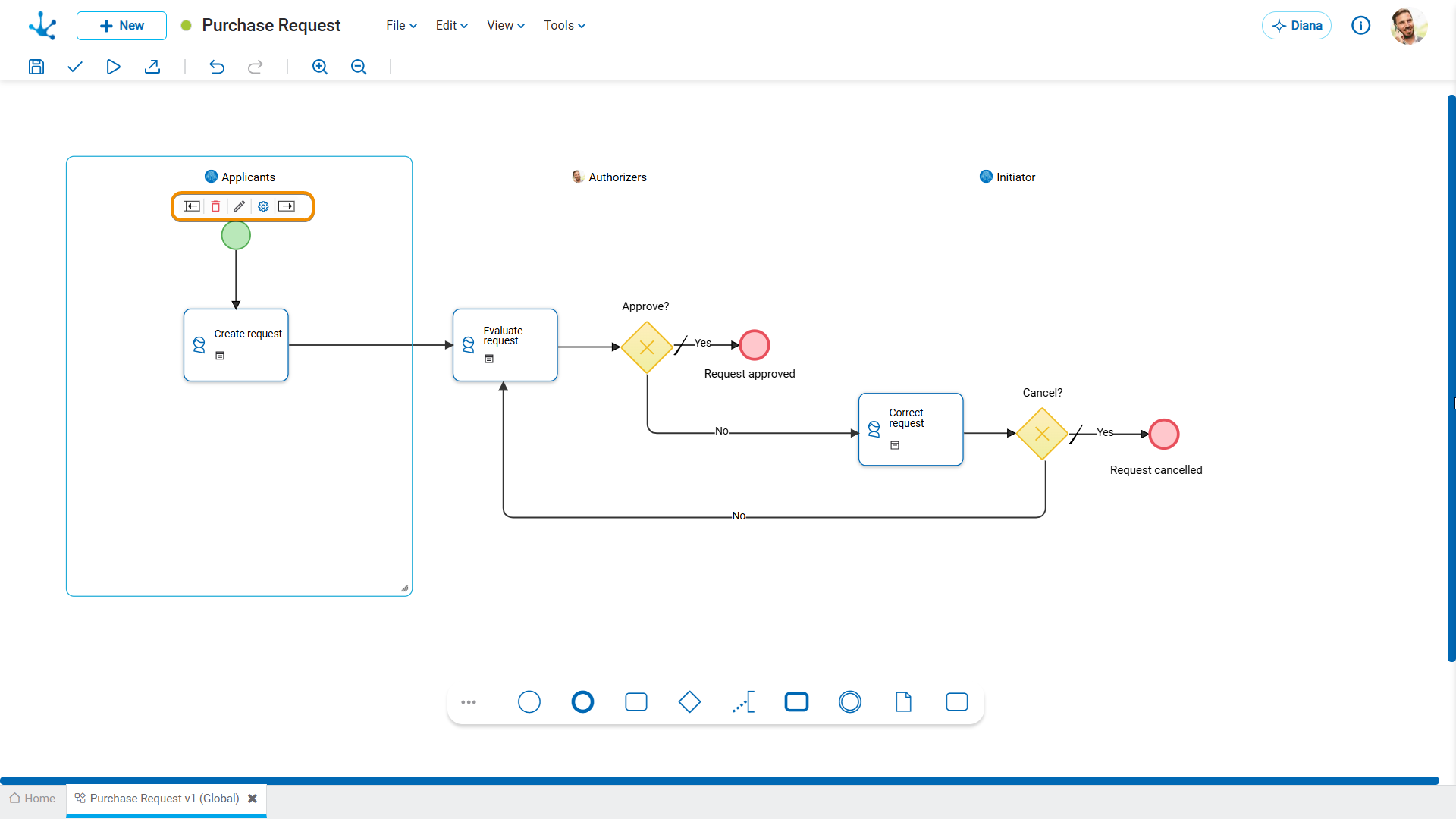This screenshot has width=1456, height=819.
Task: Click the vertical scrollbar on right
Action: (1451, 379)
